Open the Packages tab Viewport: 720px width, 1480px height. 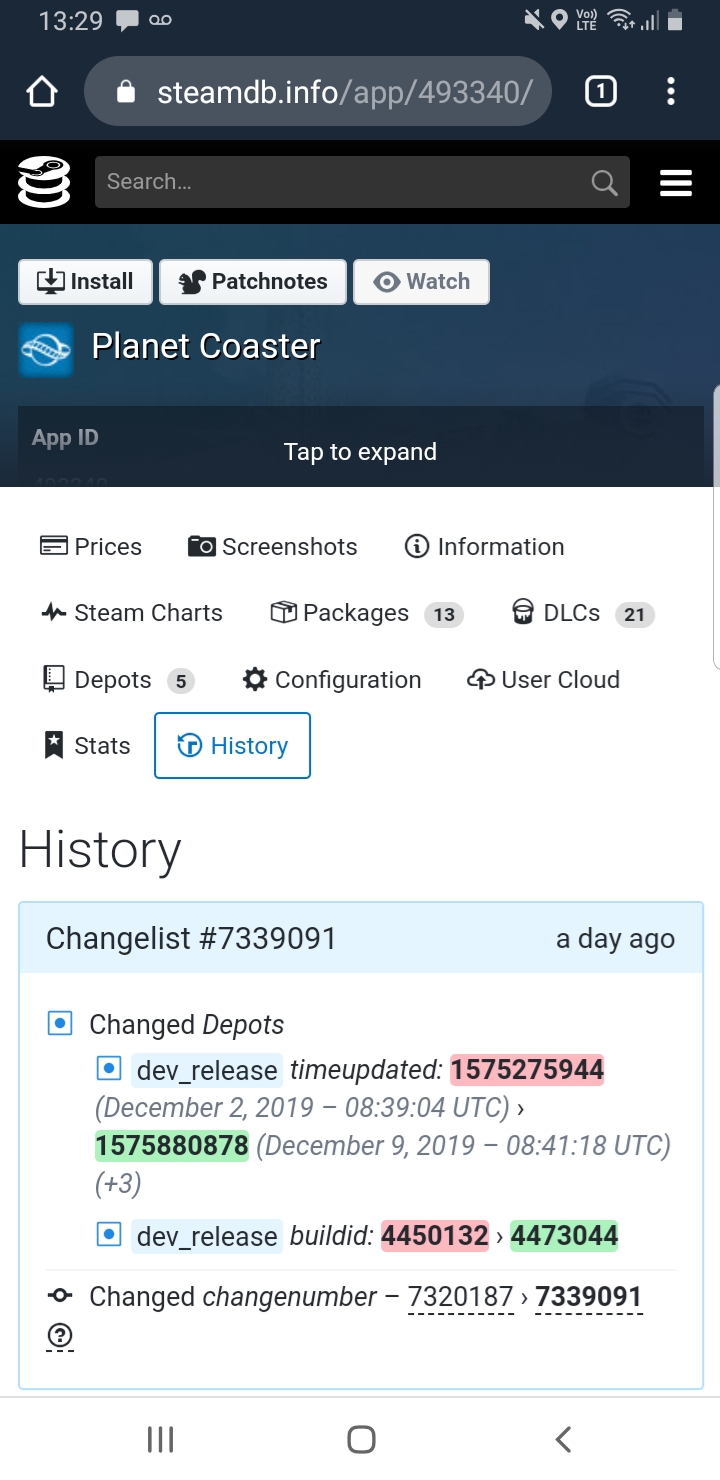365,613
